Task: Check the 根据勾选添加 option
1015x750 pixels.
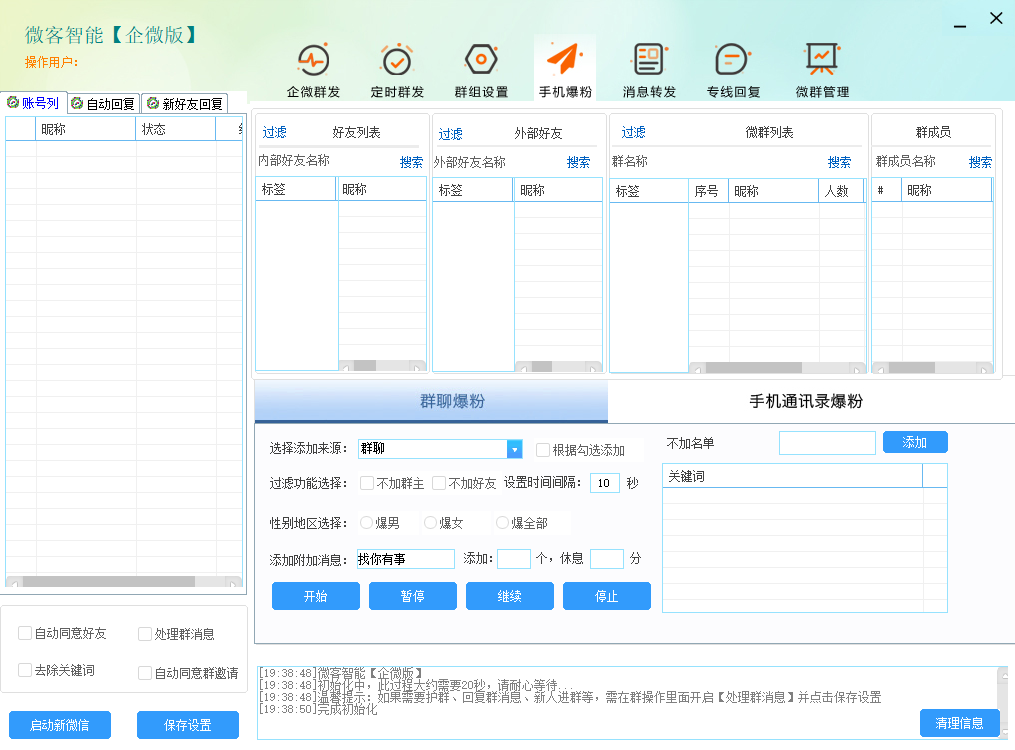Action: (x=543, y=450)
